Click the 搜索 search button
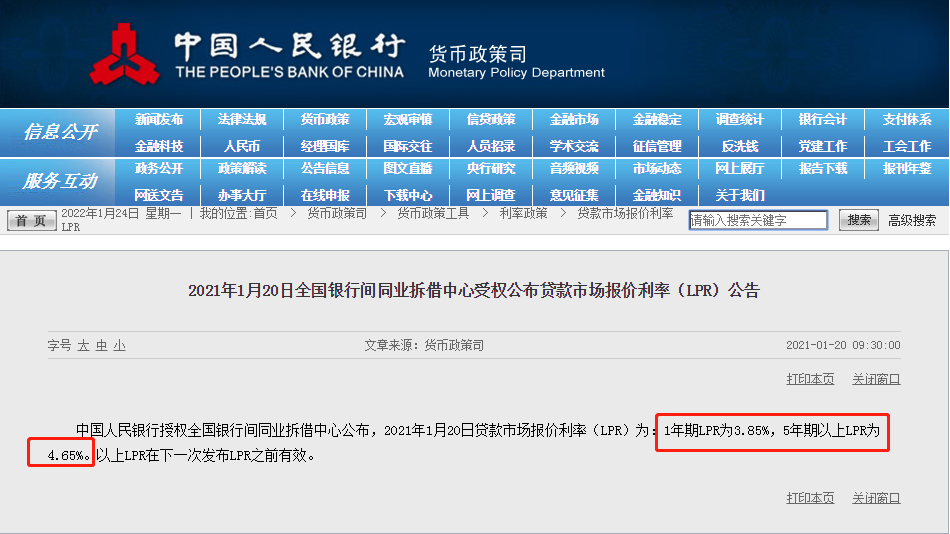 858,220
